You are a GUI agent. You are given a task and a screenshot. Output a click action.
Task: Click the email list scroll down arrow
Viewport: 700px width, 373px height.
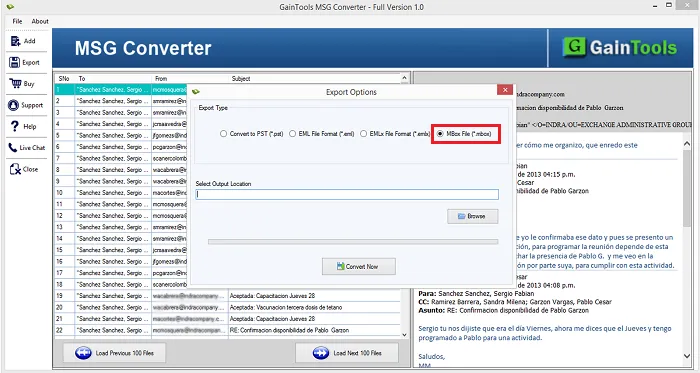click(404, 335)
